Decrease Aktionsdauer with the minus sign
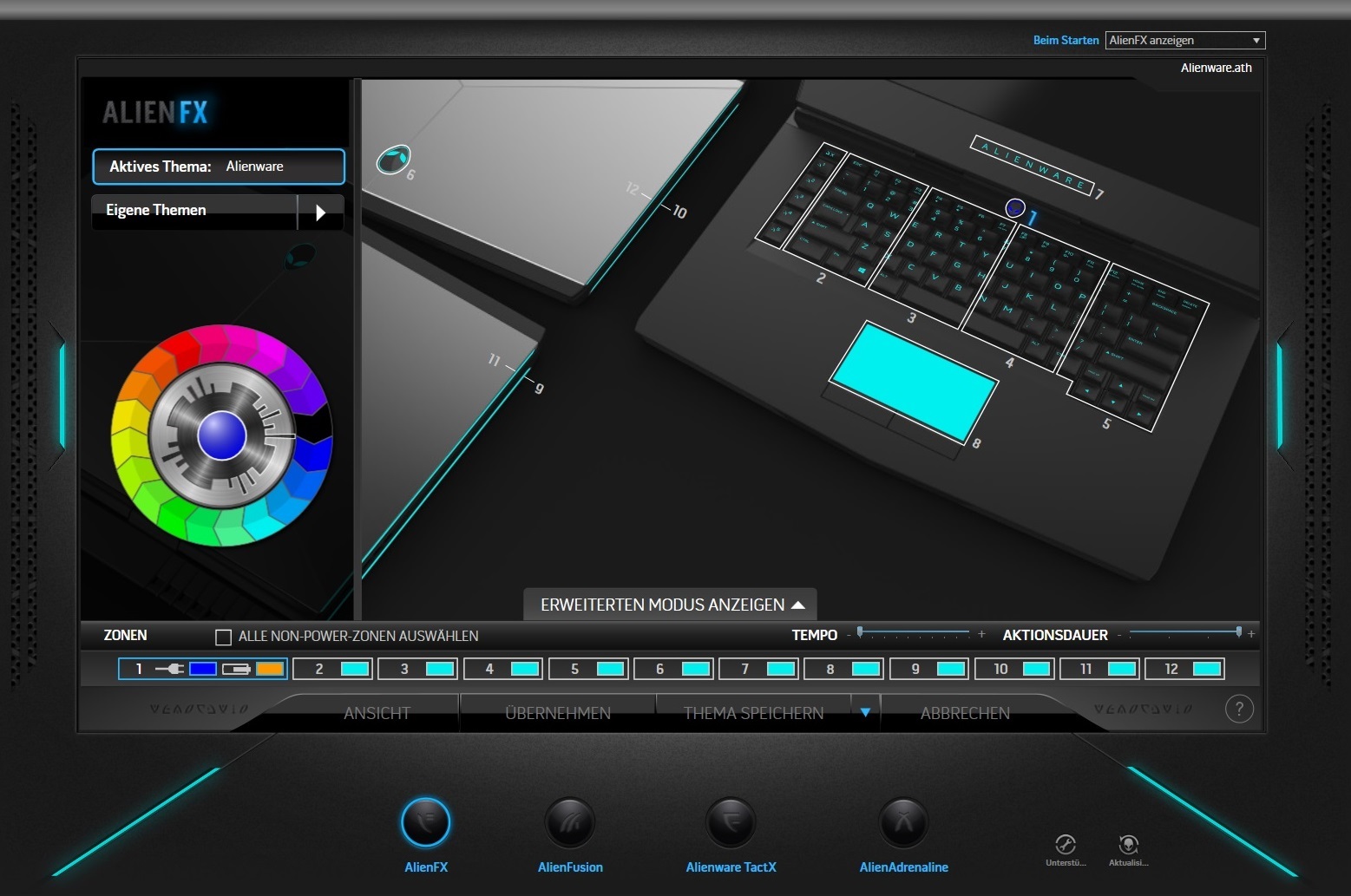This screenshot has width=1351, height=896. (1119, 635)
